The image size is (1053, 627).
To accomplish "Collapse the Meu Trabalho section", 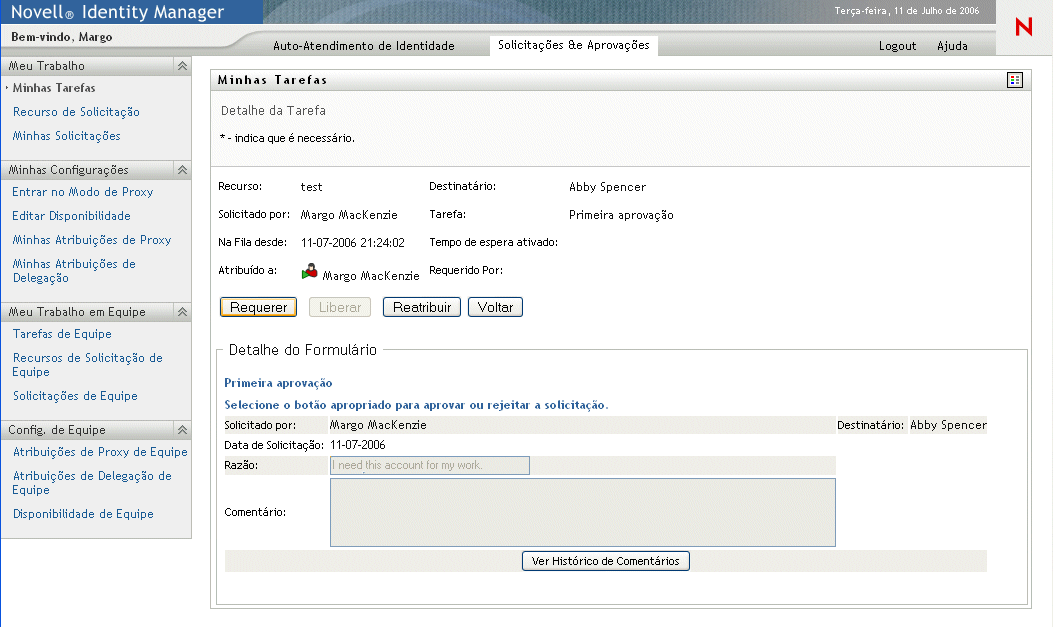I will click(182, 66).
